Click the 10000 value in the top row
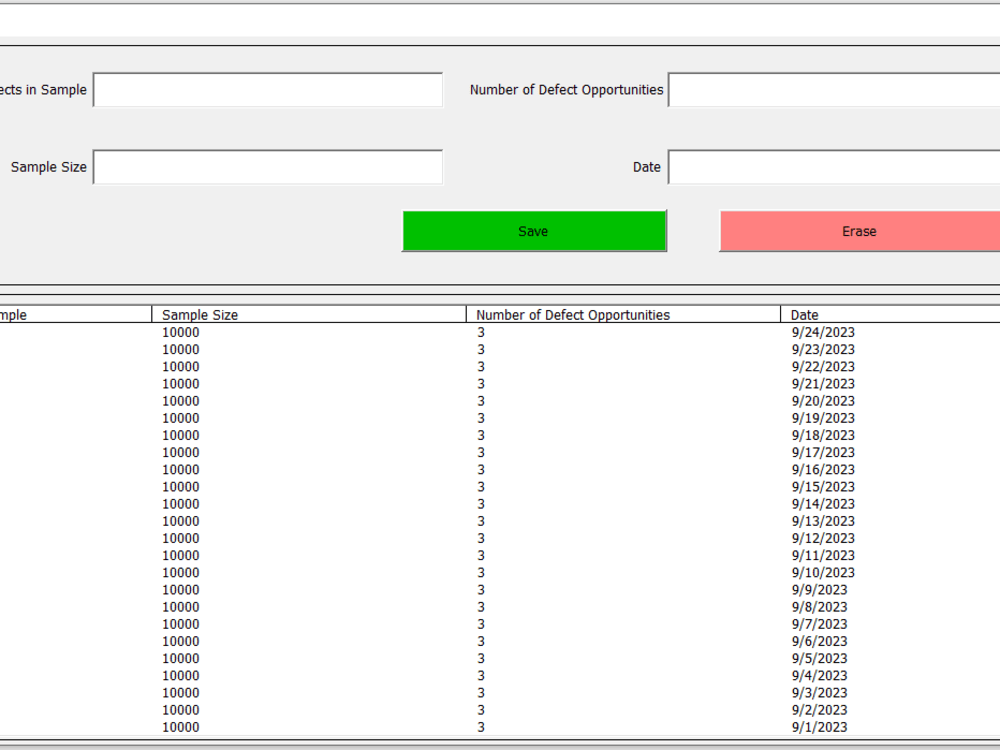 point(180,332)
